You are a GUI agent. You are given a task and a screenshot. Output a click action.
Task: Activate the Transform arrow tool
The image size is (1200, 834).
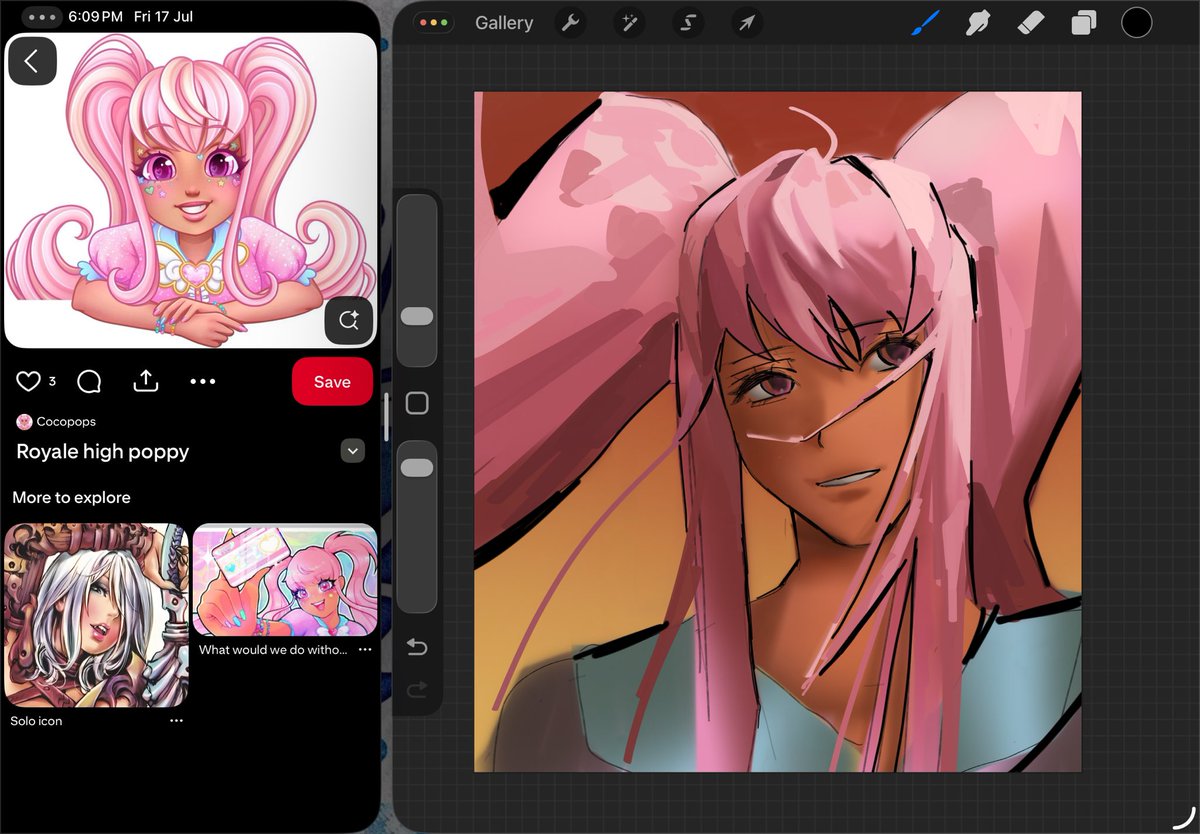point(746,23)
